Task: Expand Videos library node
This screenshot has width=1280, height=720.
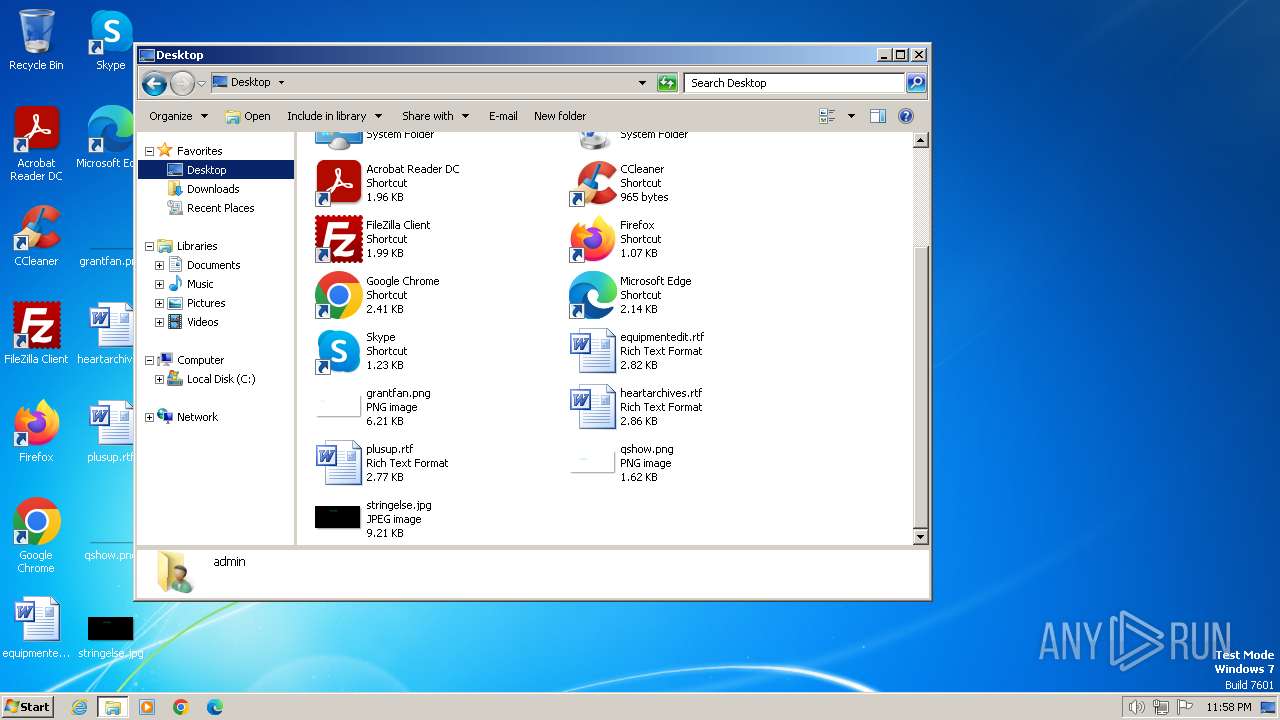Action: click(x=159, y=322)
